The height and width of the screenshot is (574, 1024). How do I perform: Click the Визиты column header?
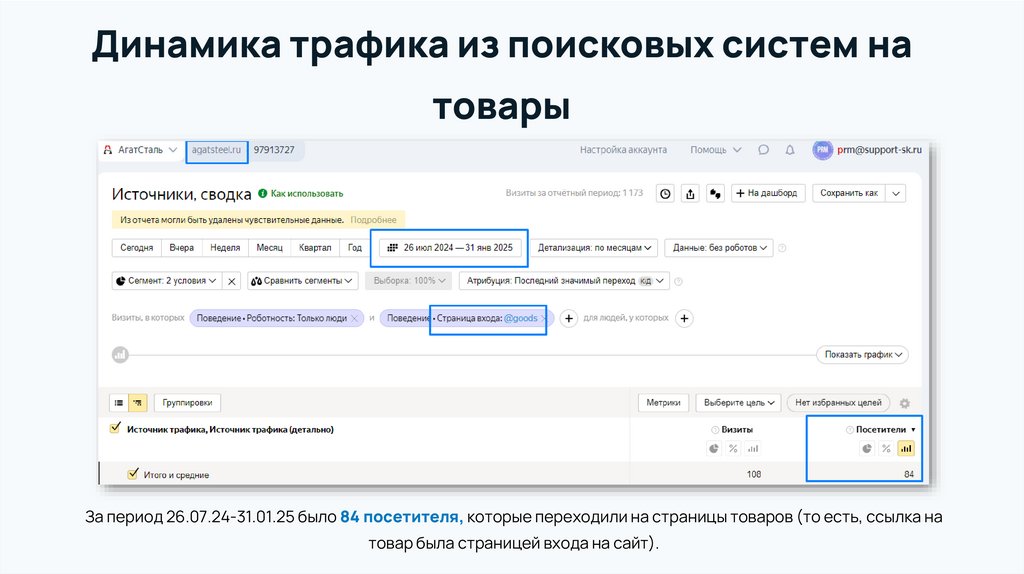pyautogui.click(x=737, y=430)
